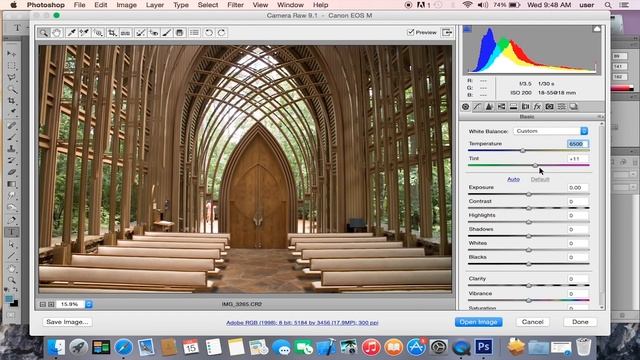The image size is (640, 360).
Task: Activate the Adjustment Brush tool
Action: (167, 33)
